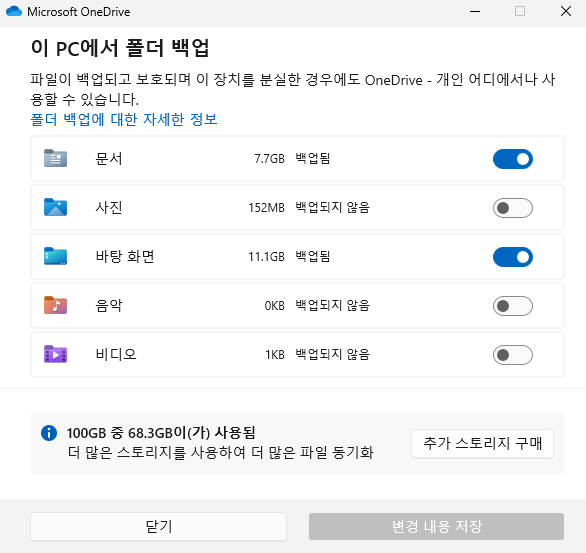Turn off the 문서 backup toggle
This screenshot has width=586, height=553.
[513, 159]
